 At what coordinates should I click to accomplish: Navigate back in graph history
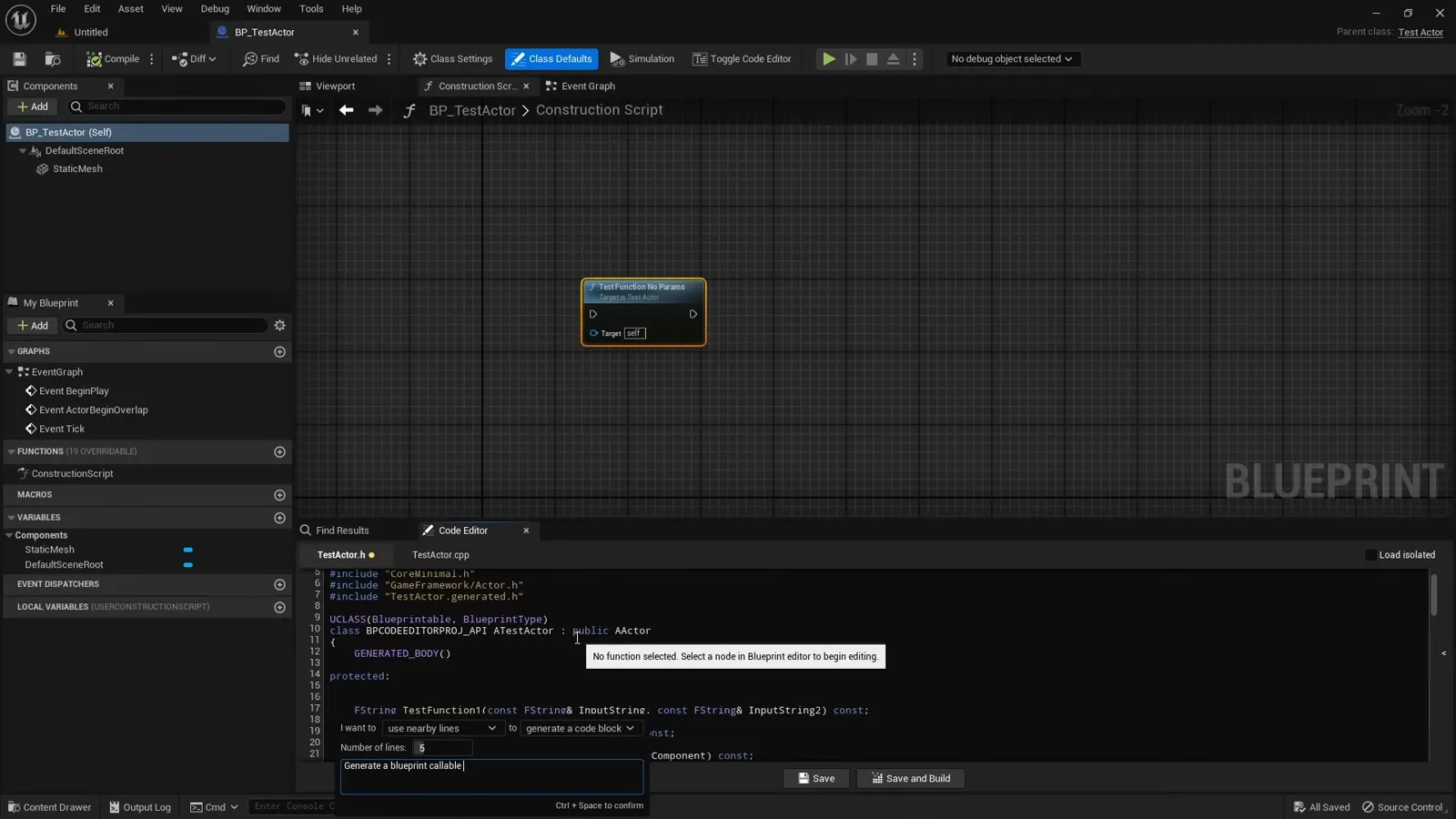click(x=346, y=110)
